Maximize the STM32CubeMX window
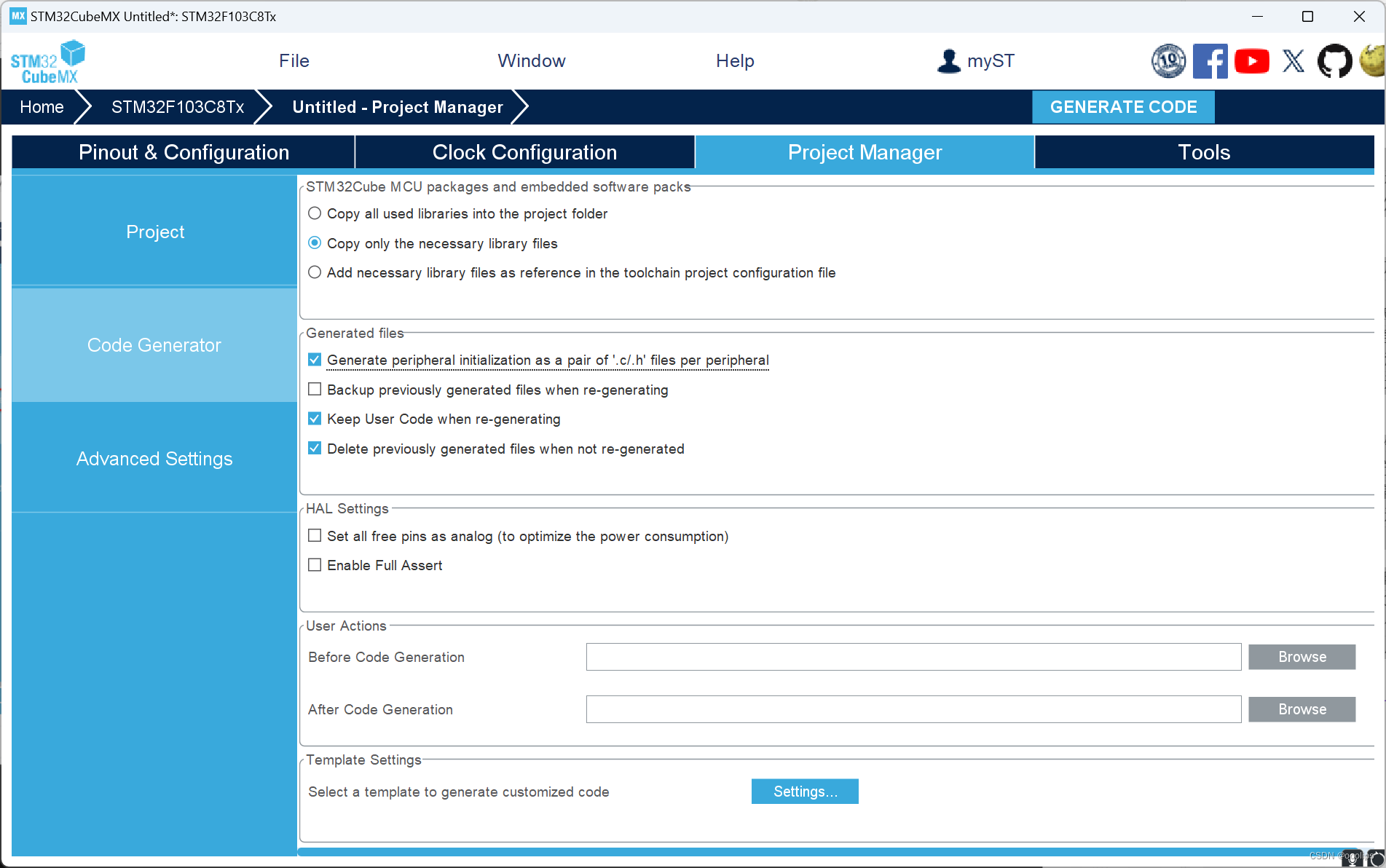1386x868 pixels. point(1307,16)
